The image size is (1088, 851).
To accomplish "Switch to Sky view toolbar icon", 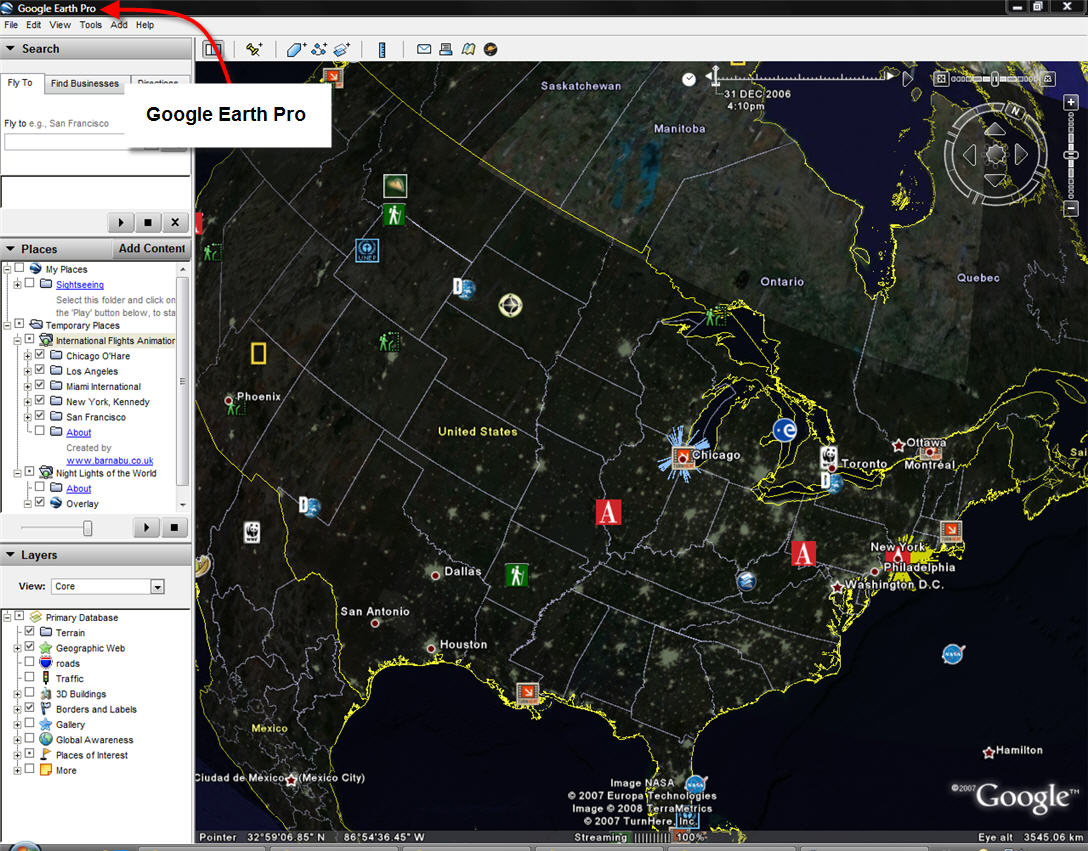I will click(x=491, y=49).
